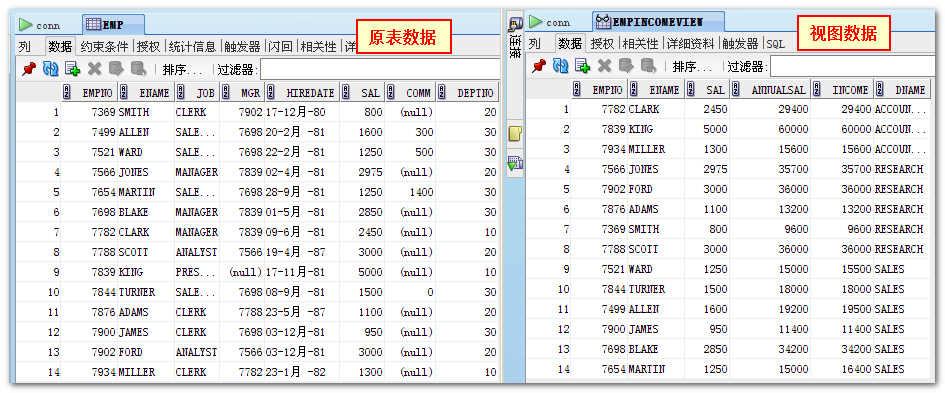
Task: Click the green arrow icon in middle strip
Action: coord(515,164)
